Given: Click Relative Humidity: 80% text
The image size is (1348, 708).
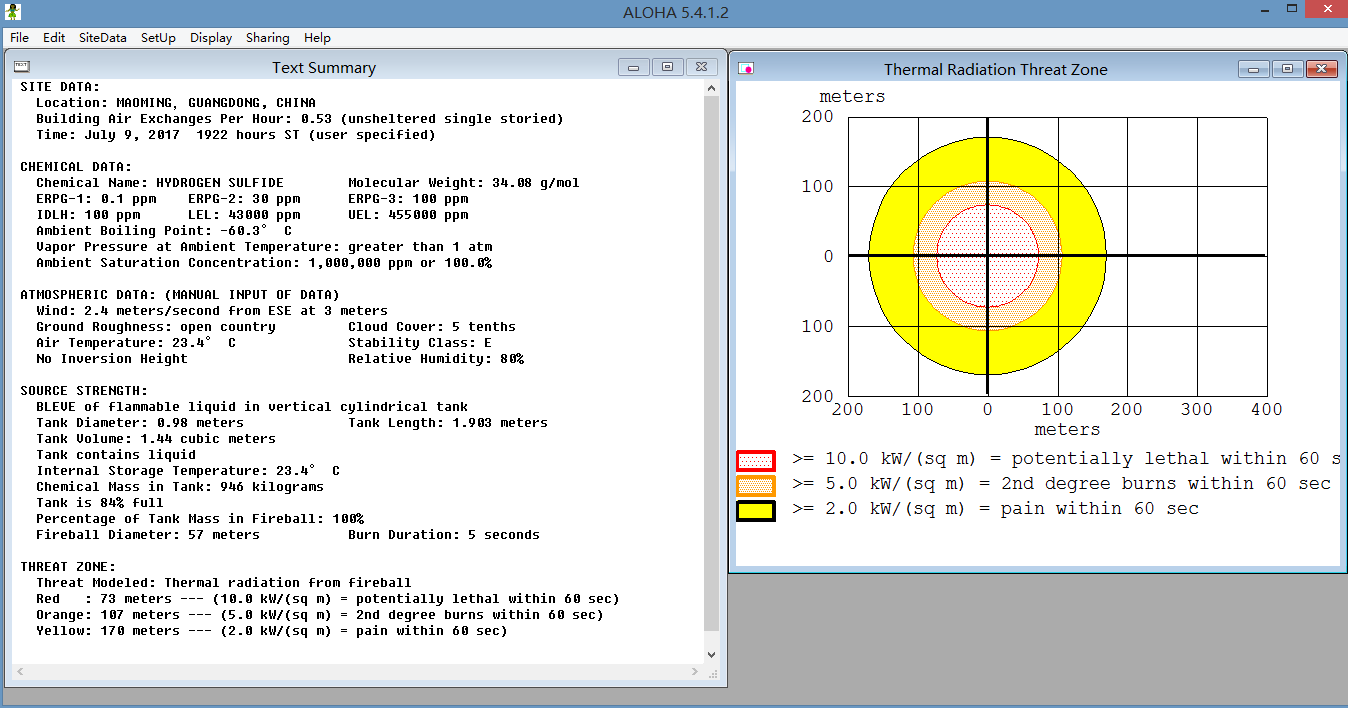Looking at the screenshot, I should tap(436, 359).
